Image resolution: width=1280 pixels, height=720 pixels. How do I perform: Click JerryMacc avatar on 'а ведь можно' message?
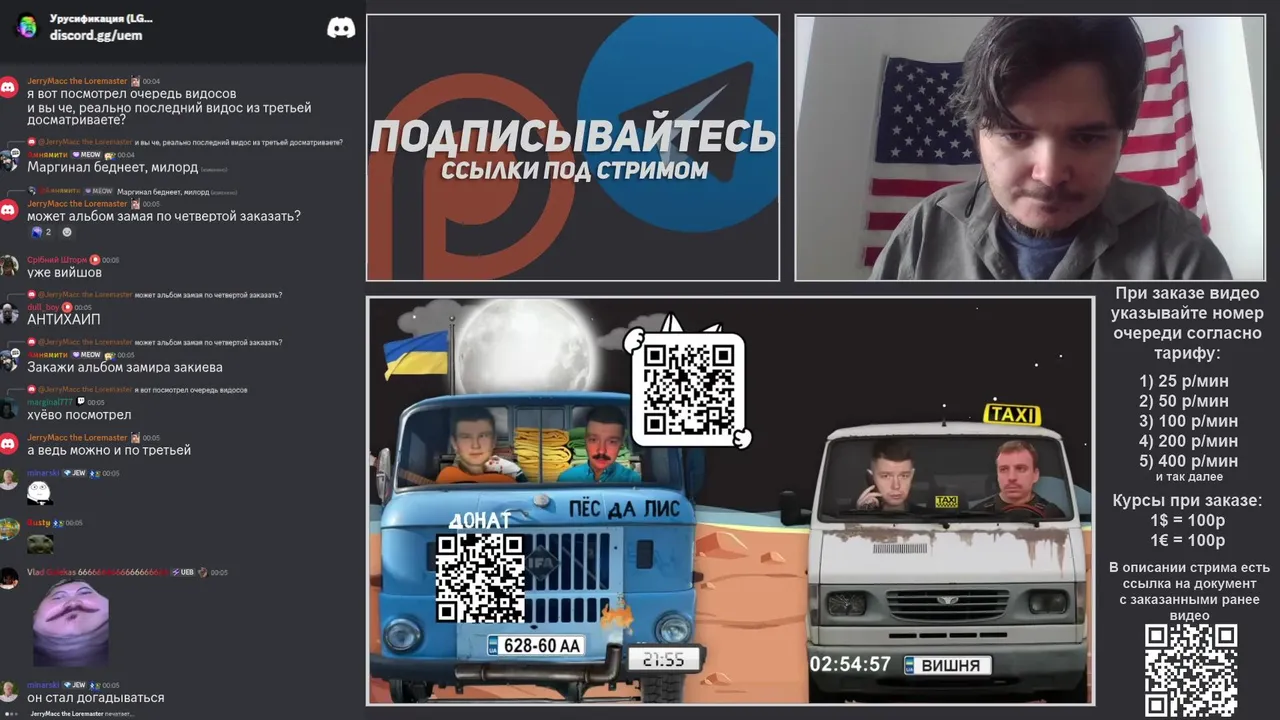coord(9,443)
